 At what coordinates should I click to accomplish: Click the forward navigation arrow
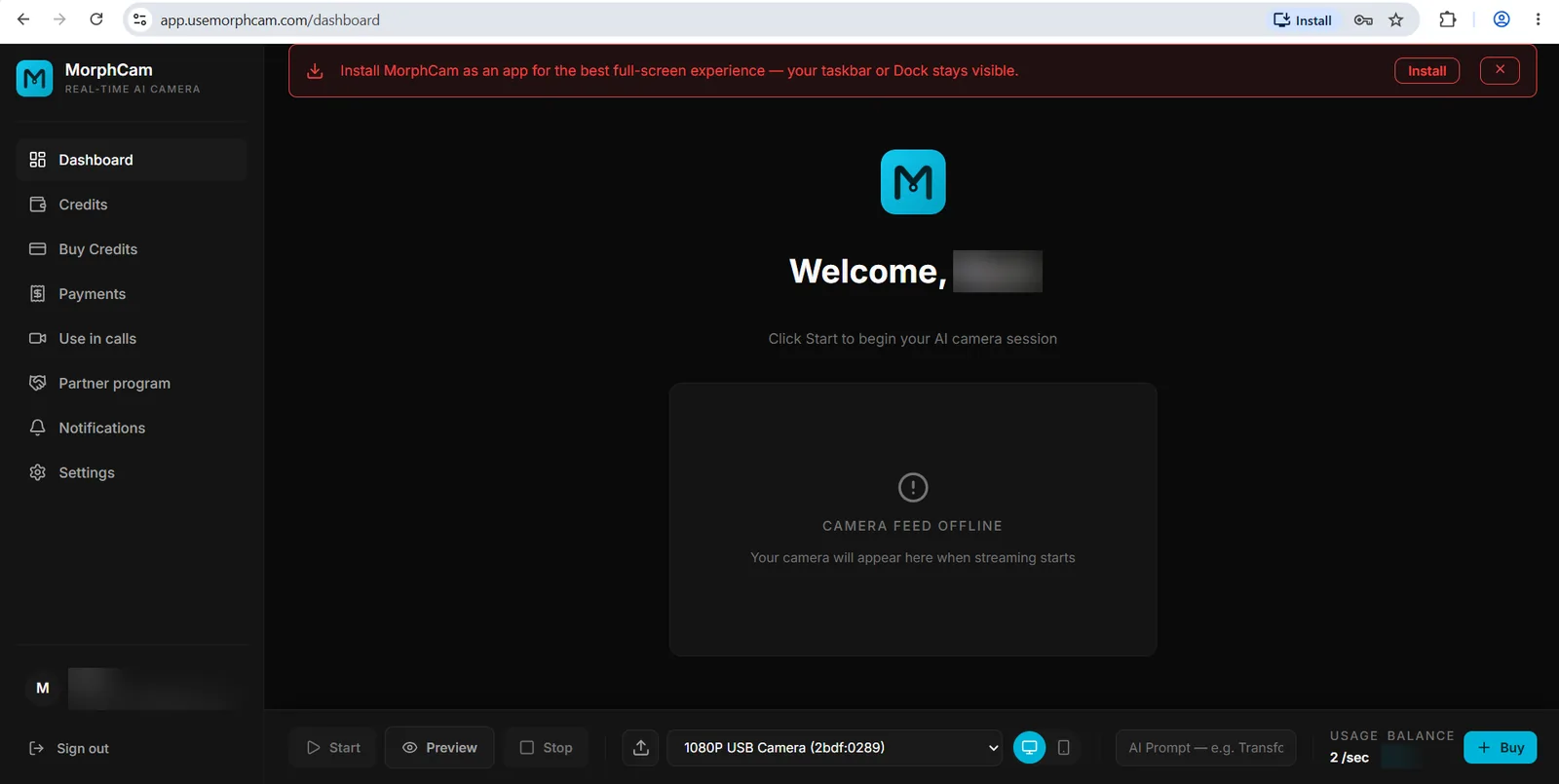coord(59,19)
